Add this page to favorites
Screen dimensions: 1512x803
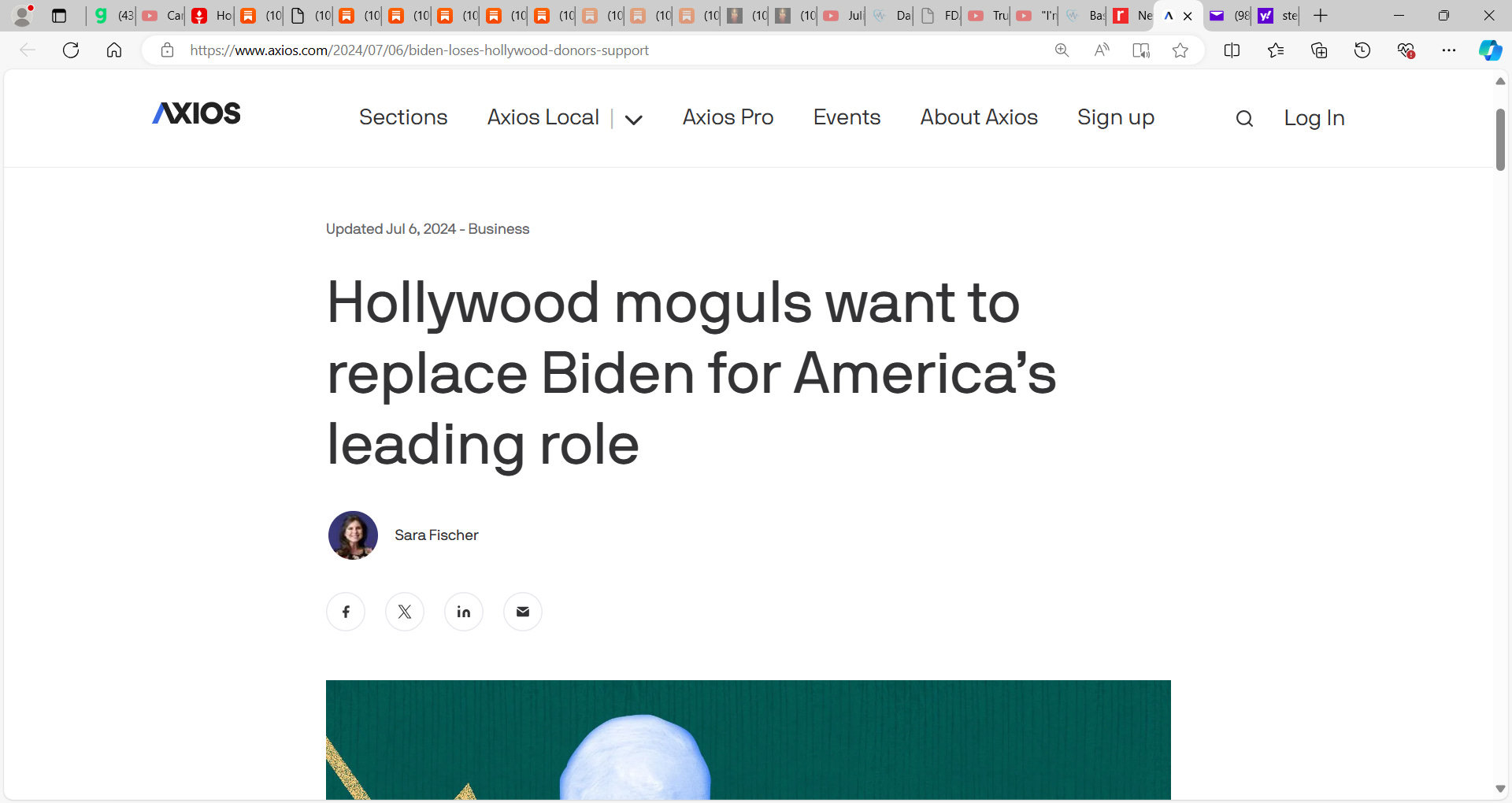1180,50
